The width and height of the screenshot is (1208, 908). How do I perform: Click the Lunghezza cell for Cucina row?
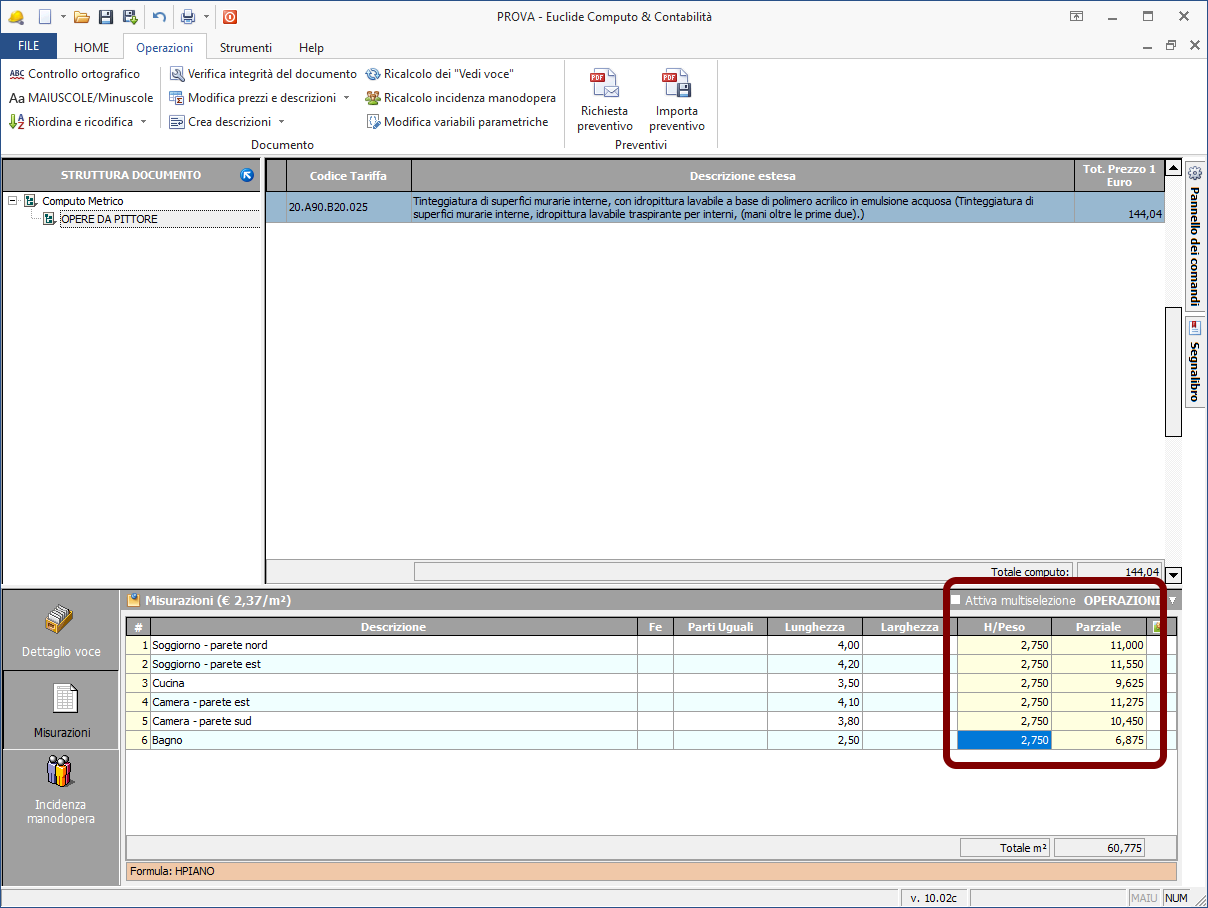click(814, 683)
